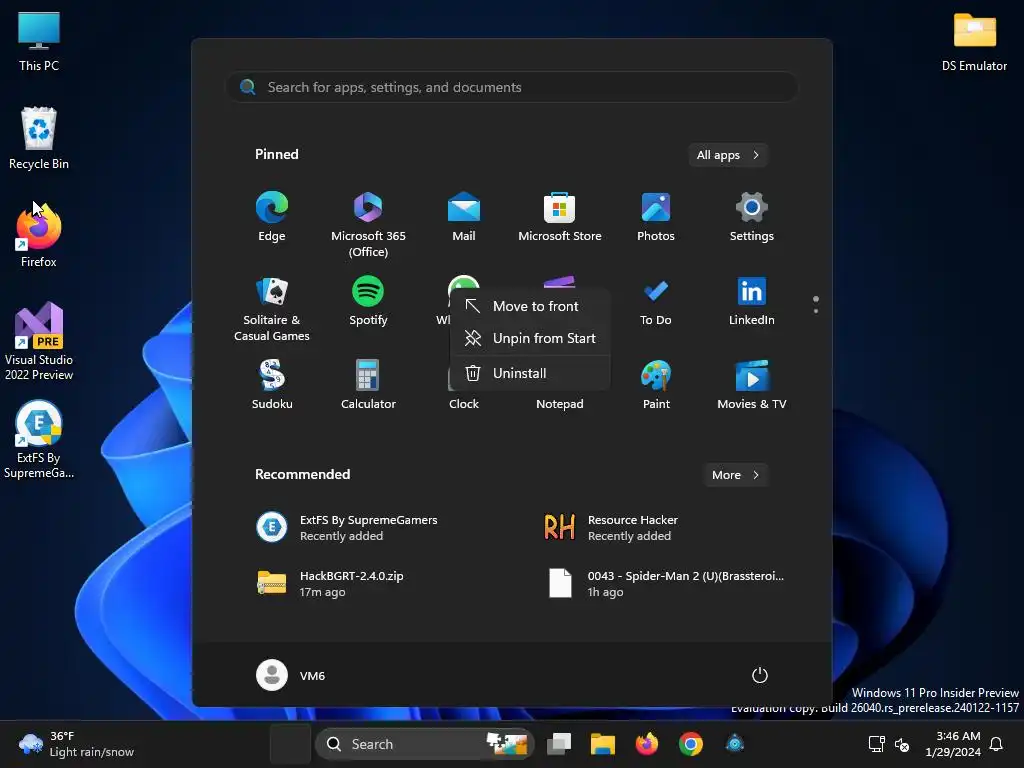This screenshot has height=768, width=1024.
Task: Show More recommended items
Action: [x=735, y=475]
